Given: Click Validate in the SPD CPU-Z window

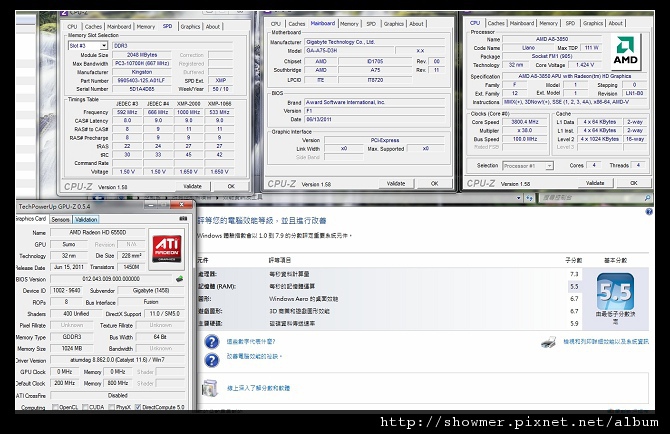Looking at the screenshot, I should (192, 186).
